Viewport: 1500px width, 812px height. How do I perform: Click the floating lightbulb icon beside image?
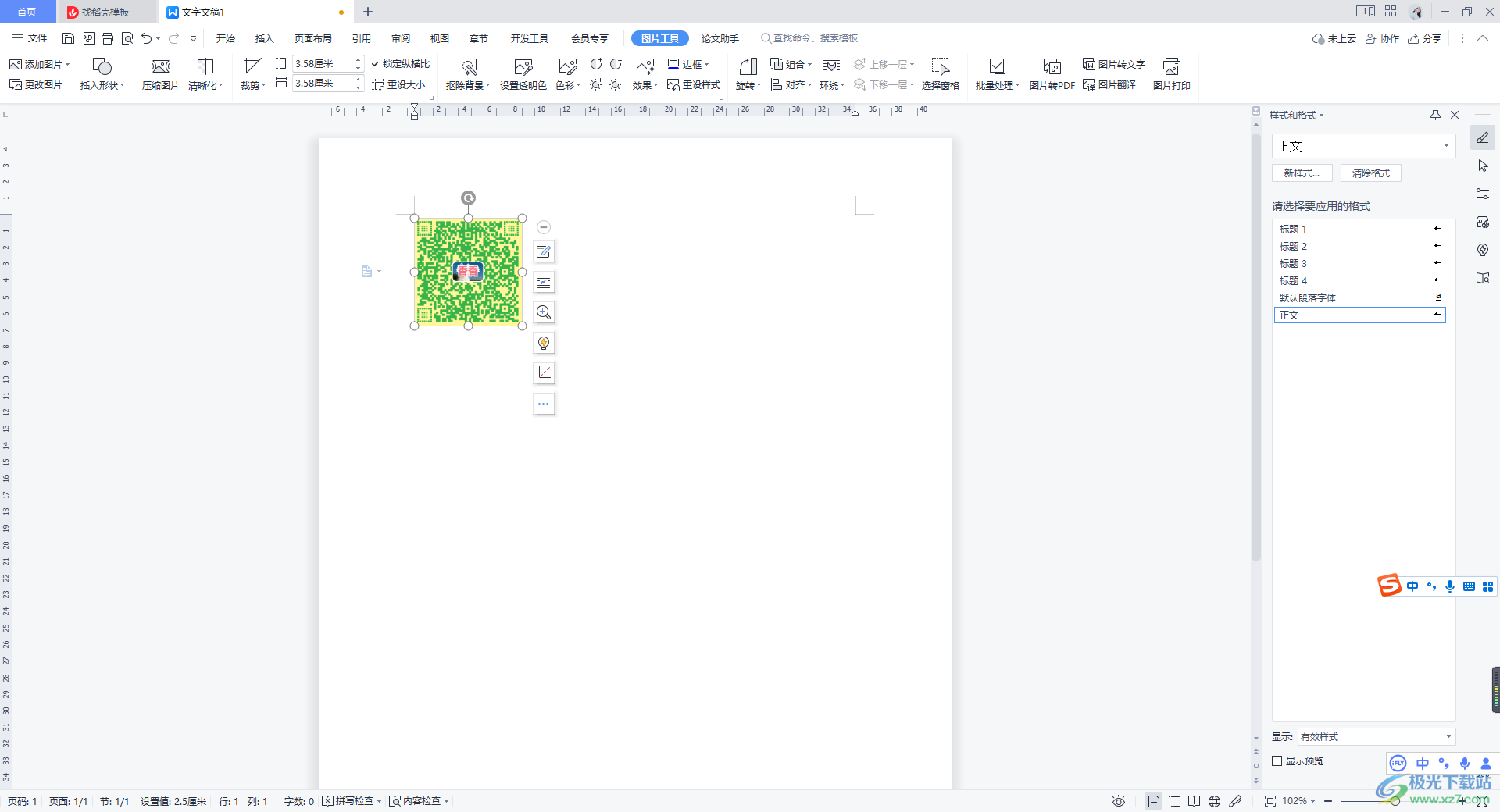click(544, 343)
